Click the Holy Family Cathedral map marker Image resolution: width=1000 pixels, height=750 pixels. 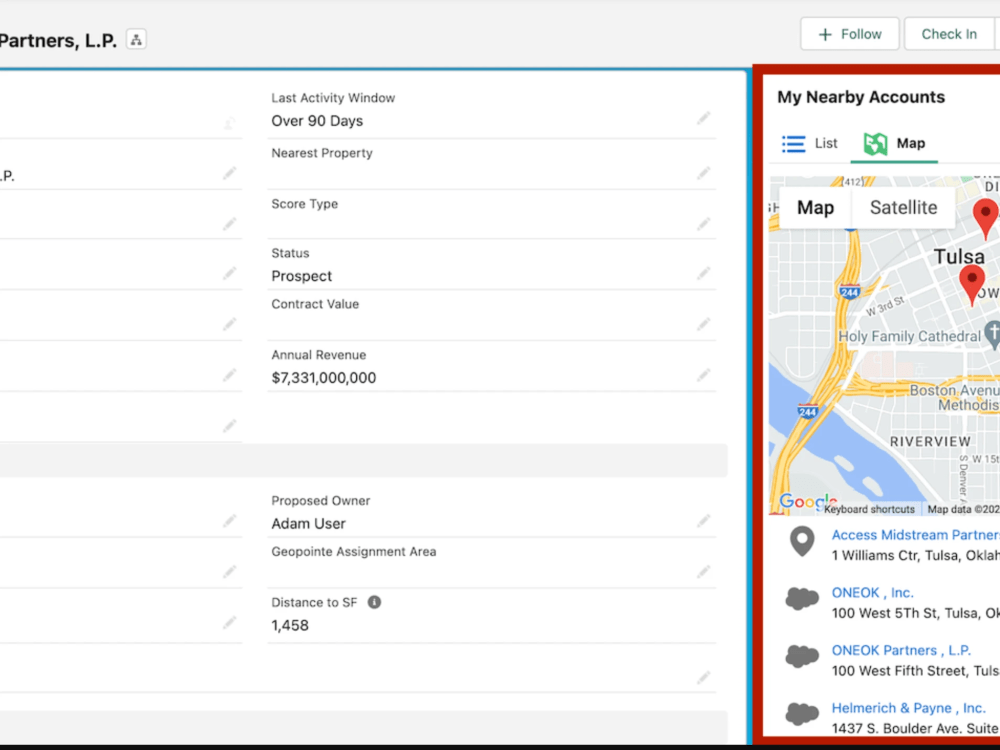[992, 335]
